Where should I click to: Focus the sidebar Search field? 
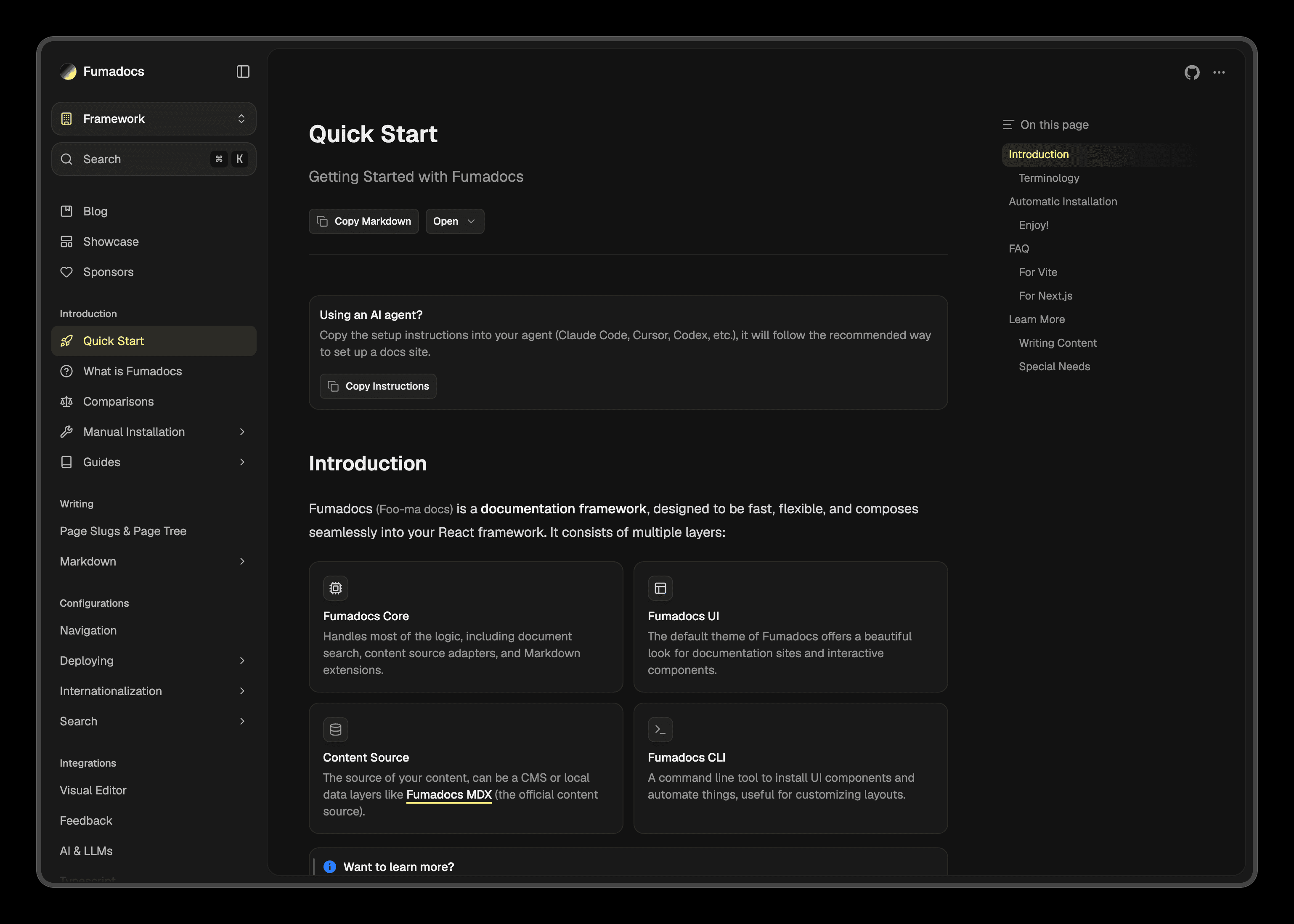point(154,159)
